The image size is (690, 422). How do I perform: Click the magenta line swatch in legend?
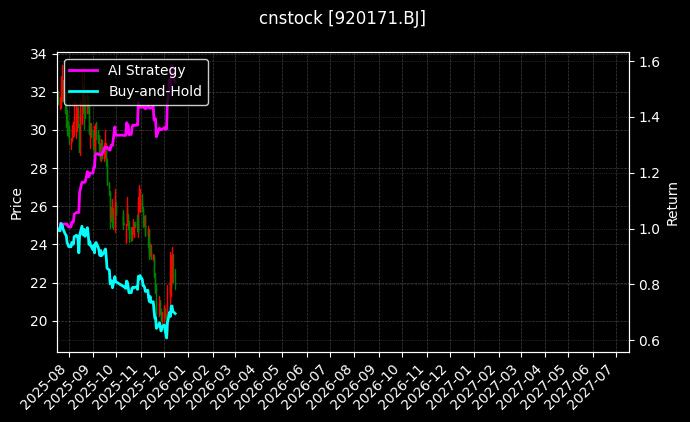tap(83, 70)
